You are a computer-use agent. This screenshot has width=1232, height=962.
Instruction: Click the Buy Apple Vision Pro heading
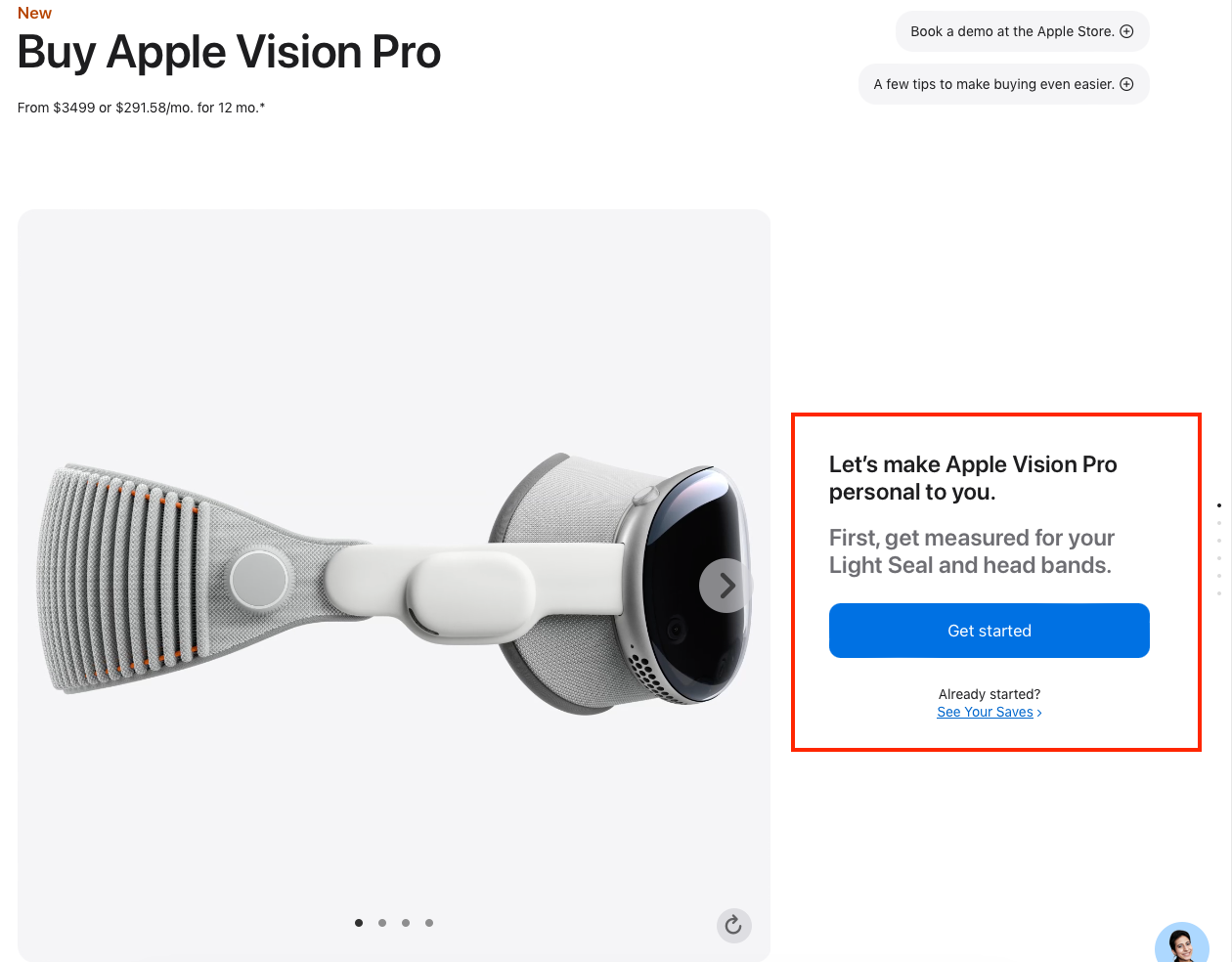tap(229, 52)
